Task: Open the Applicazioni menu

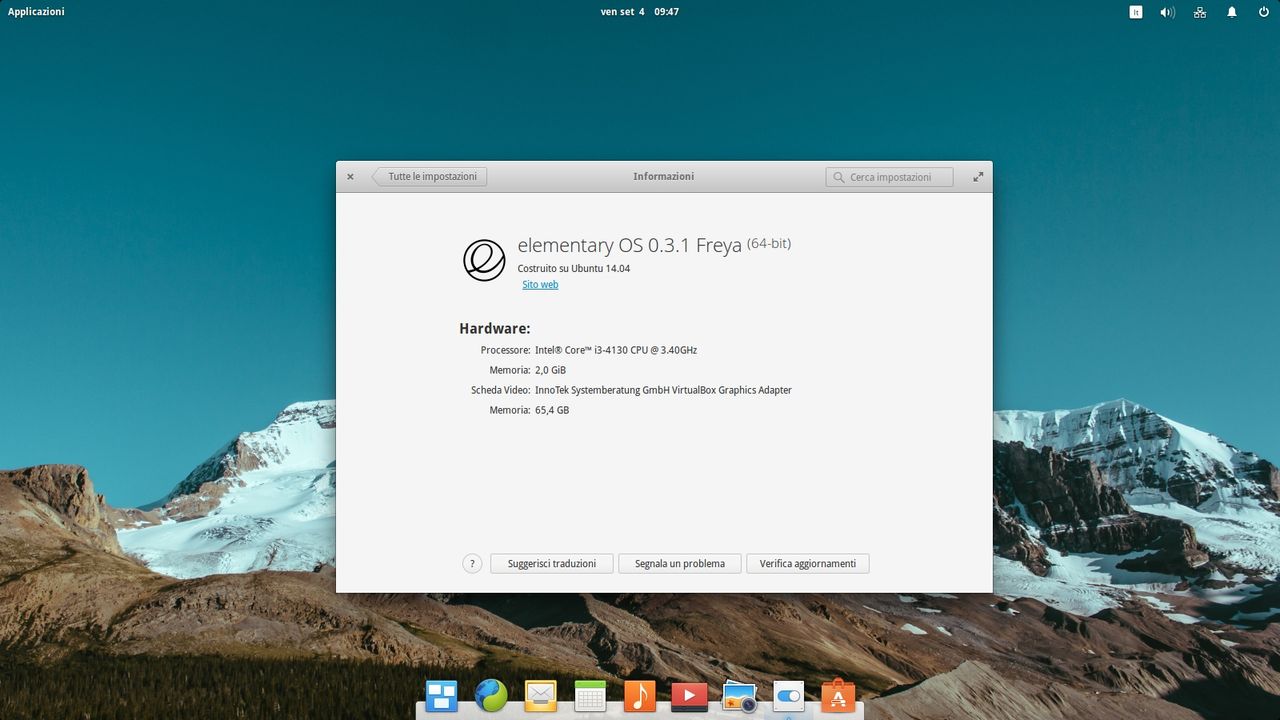Action: [36, 12]
